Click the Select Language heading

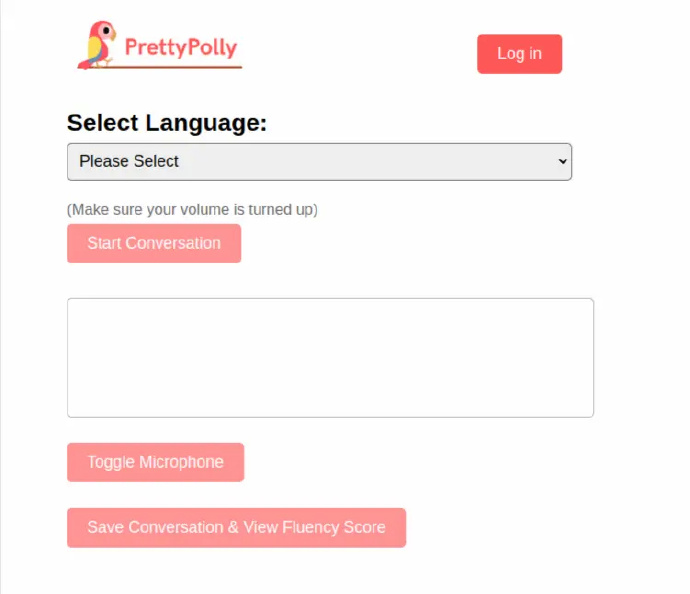tap(167, 122)
